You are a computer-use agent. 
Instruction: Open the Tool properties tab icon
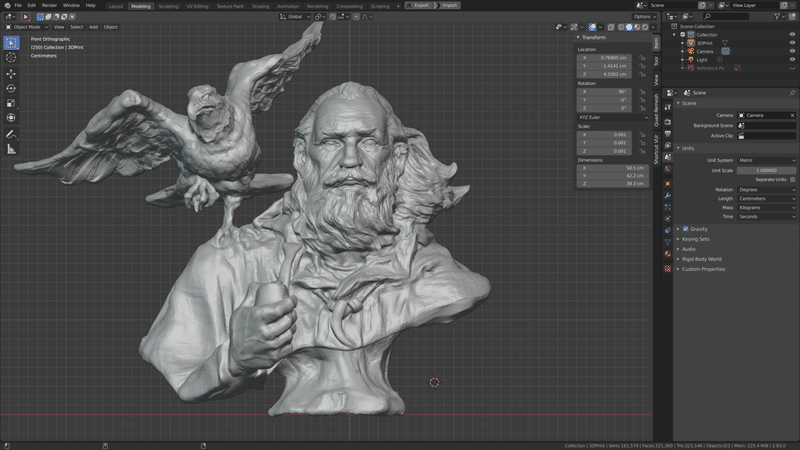(x=668, y=107)
